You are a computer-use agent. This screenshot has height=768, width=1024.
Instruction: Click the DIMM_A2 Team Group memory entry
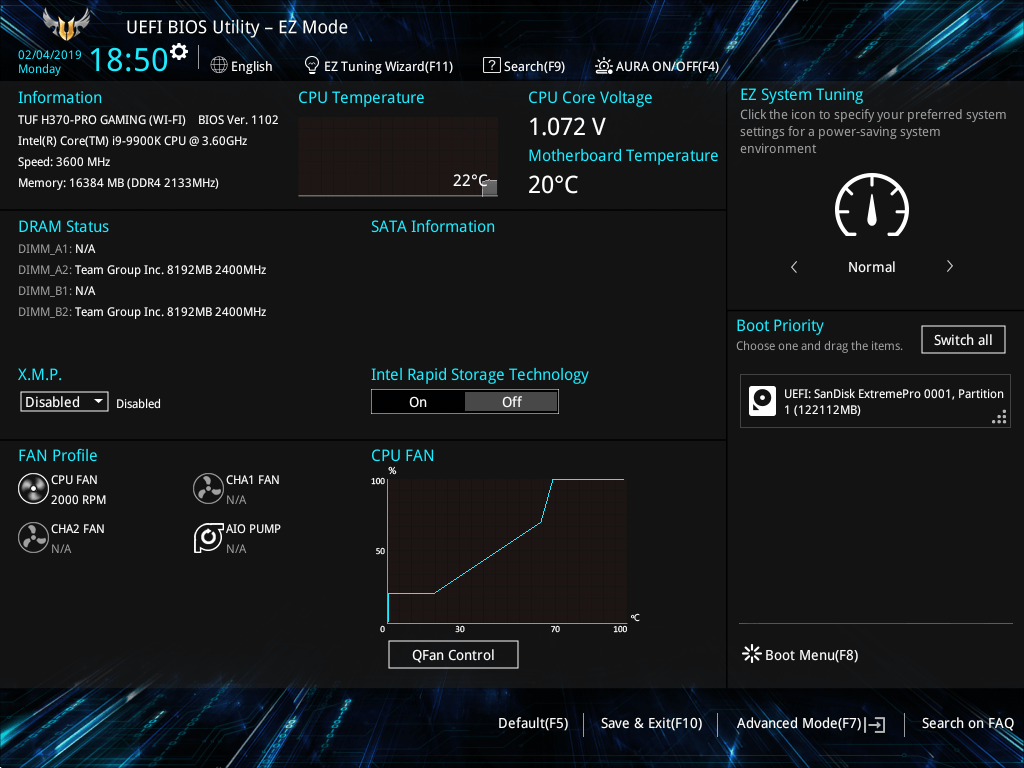pos(142,270)
